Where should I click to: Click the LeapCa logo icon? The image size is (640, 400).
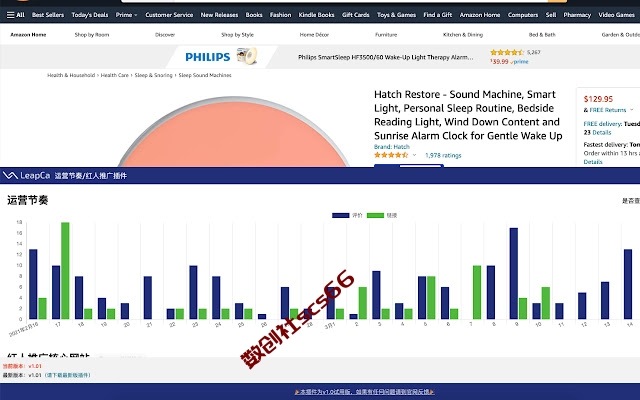[10, 176]
